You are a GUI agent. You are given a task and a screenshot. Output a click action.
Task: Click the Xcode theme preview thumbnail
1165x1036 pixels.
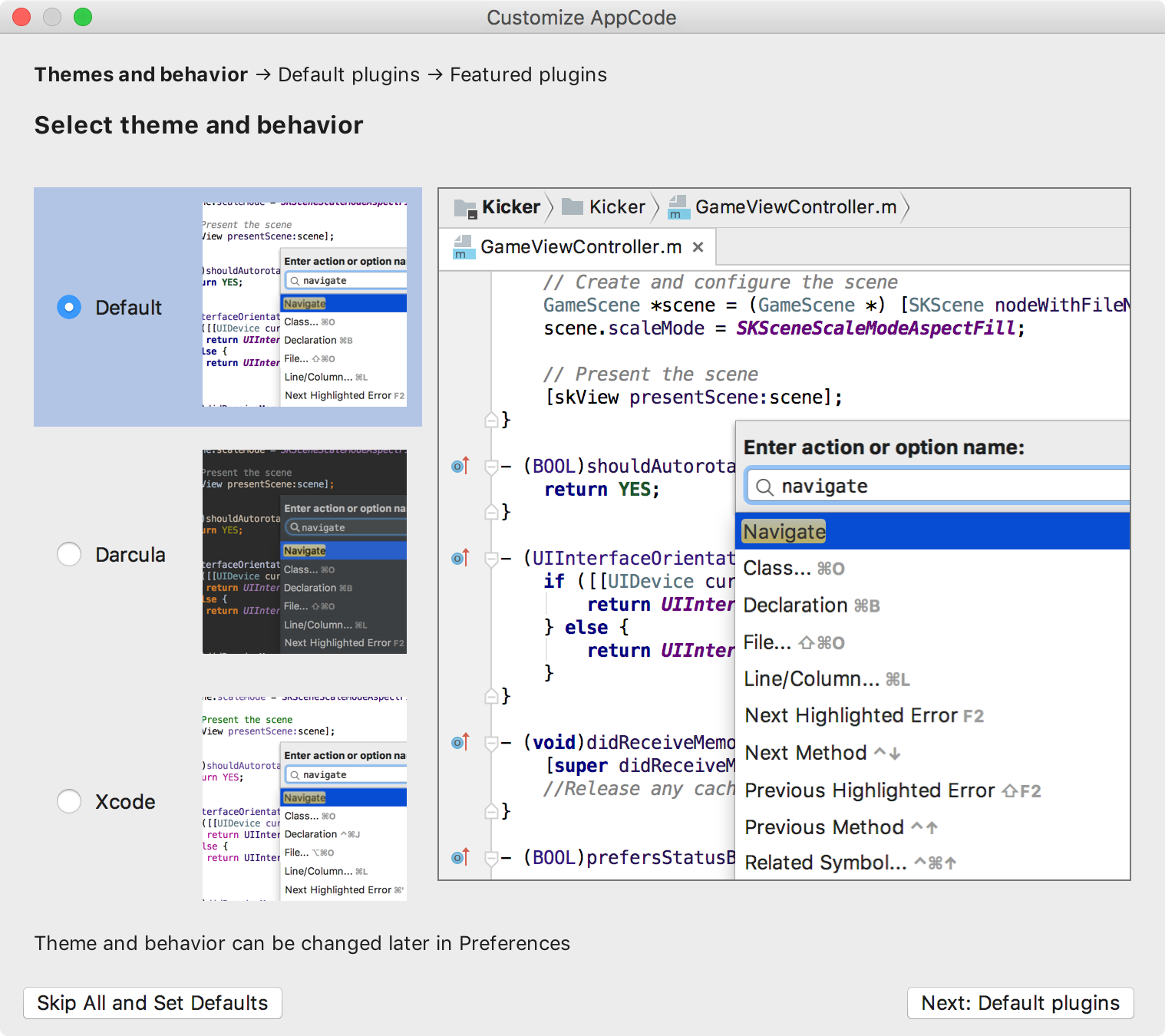tap(304, 798)
